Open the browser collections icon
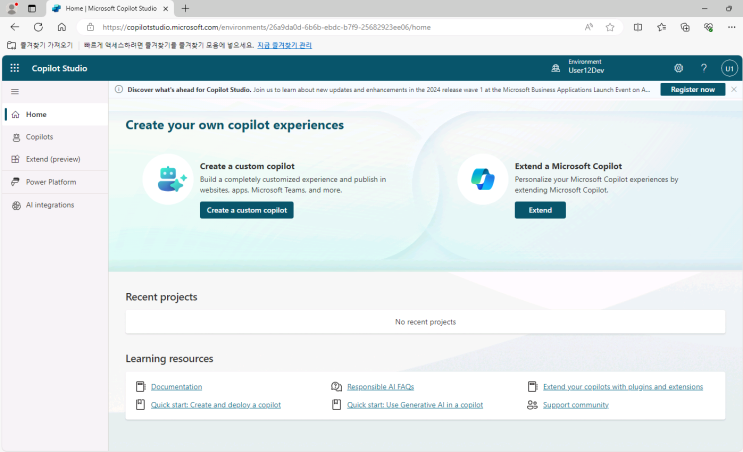The width and height of the screenshot is (743, 452). (x=685, y=27)
